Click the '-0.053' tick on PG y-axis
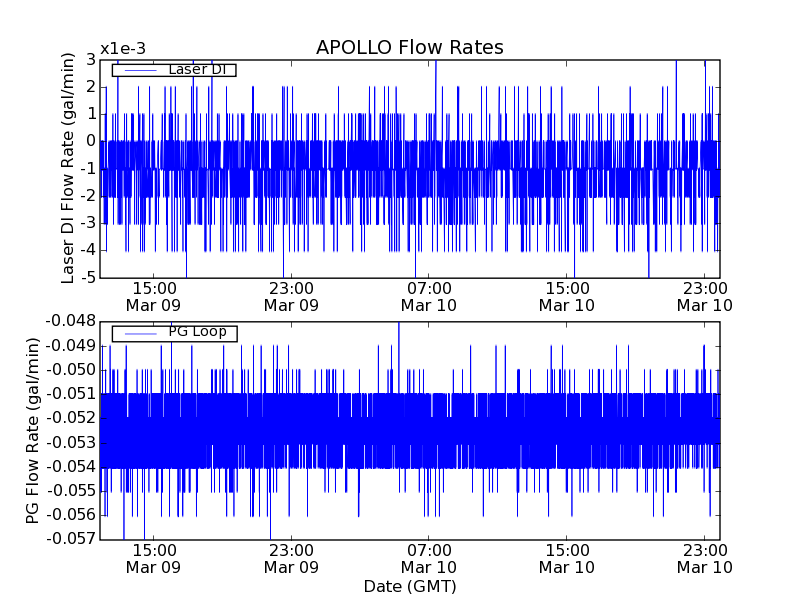Viewport: 800px width, 600px height. [x=70, y=442]
